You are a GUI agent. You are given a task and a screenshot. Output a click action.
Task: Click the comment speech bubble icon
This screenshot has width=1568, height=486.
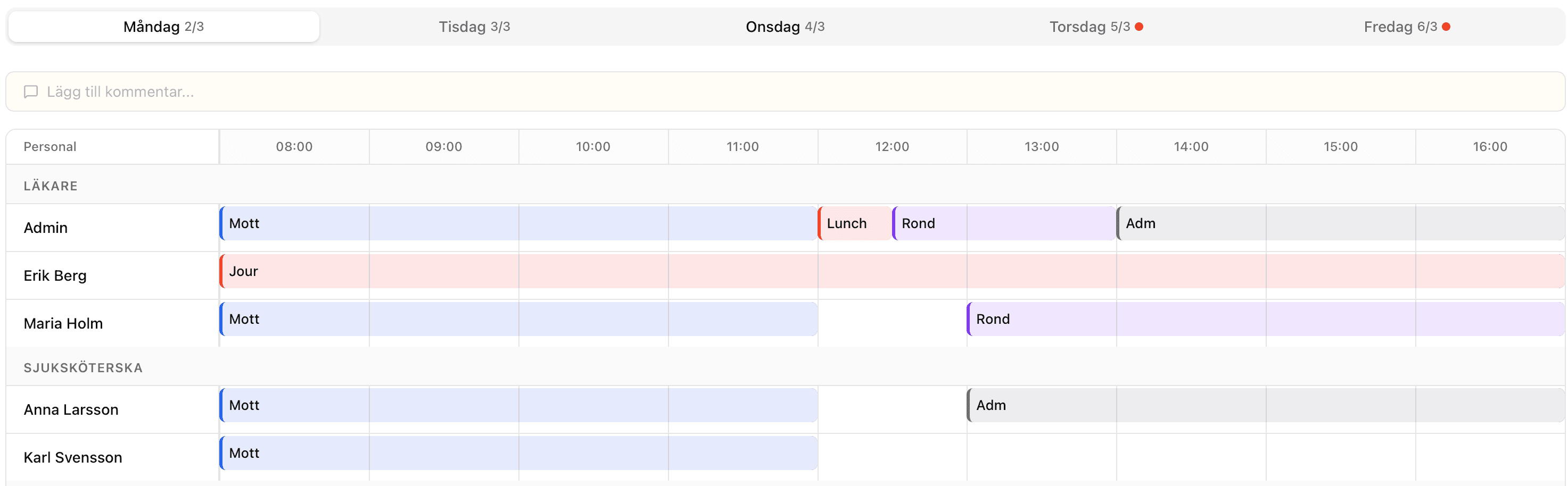pyautogui.click(x=31, y=91)
